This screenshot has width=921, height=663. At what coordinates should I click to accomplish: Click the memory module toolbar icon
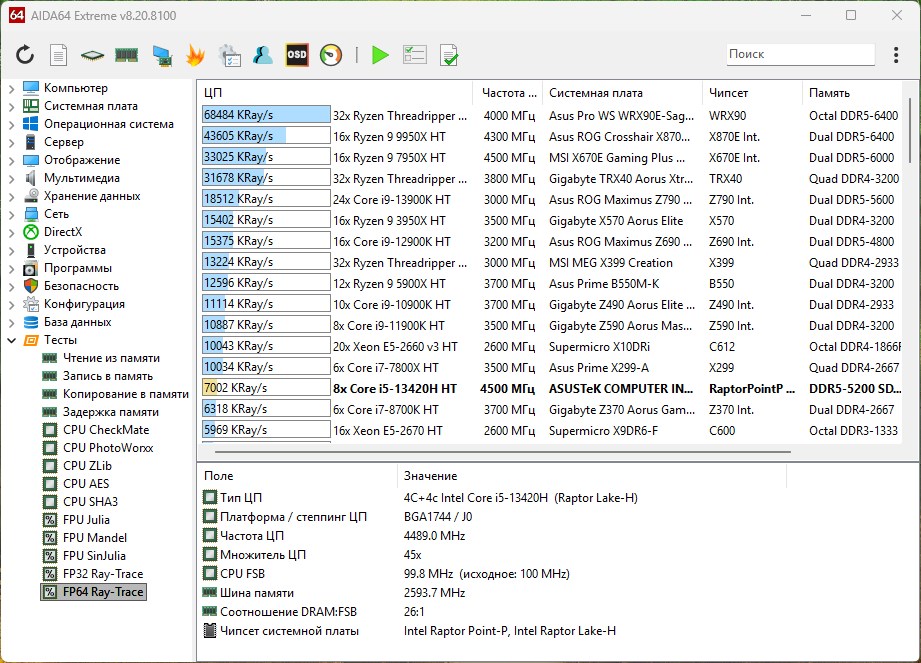126,55
